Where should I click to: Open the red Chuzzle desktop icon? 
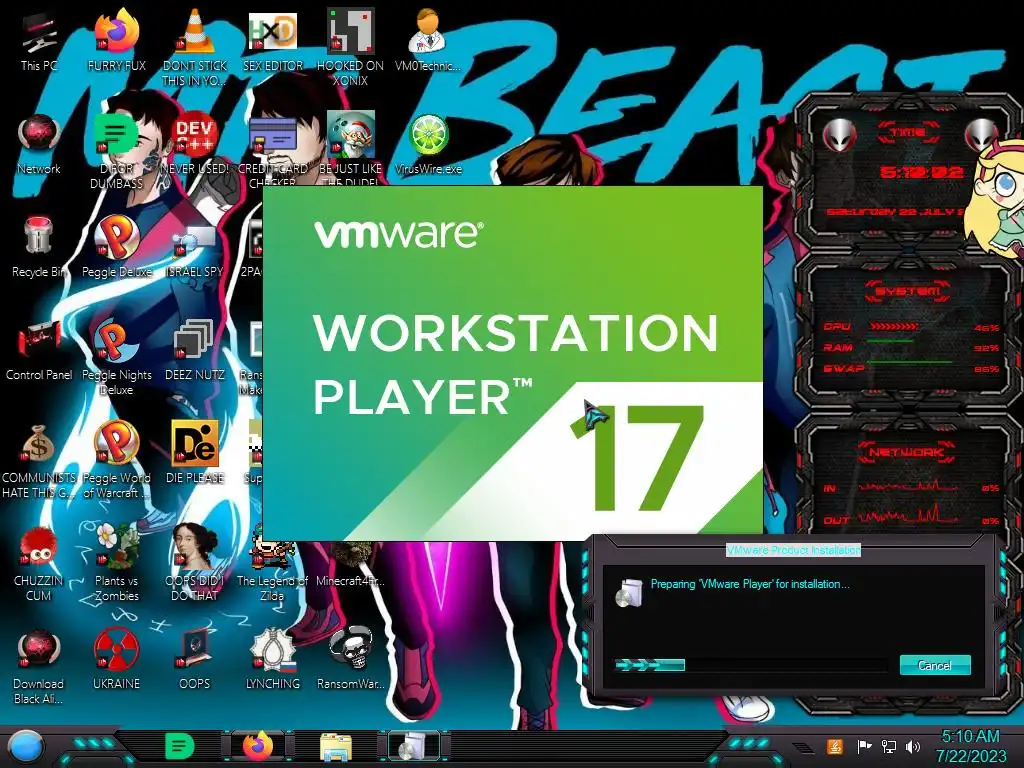click(39, 563)
